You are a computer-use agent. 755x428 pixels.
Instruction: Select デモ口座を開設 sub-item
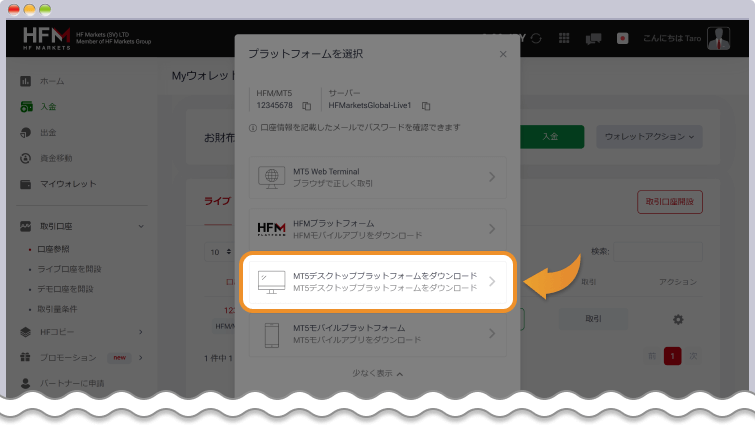coord(65,289)
